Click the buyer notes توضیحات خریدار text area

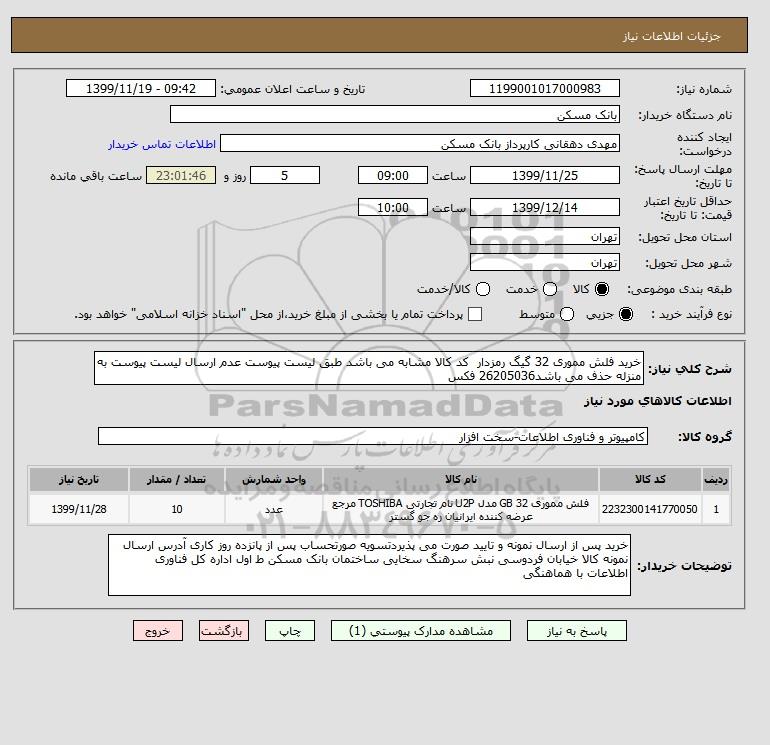[369, 565]
